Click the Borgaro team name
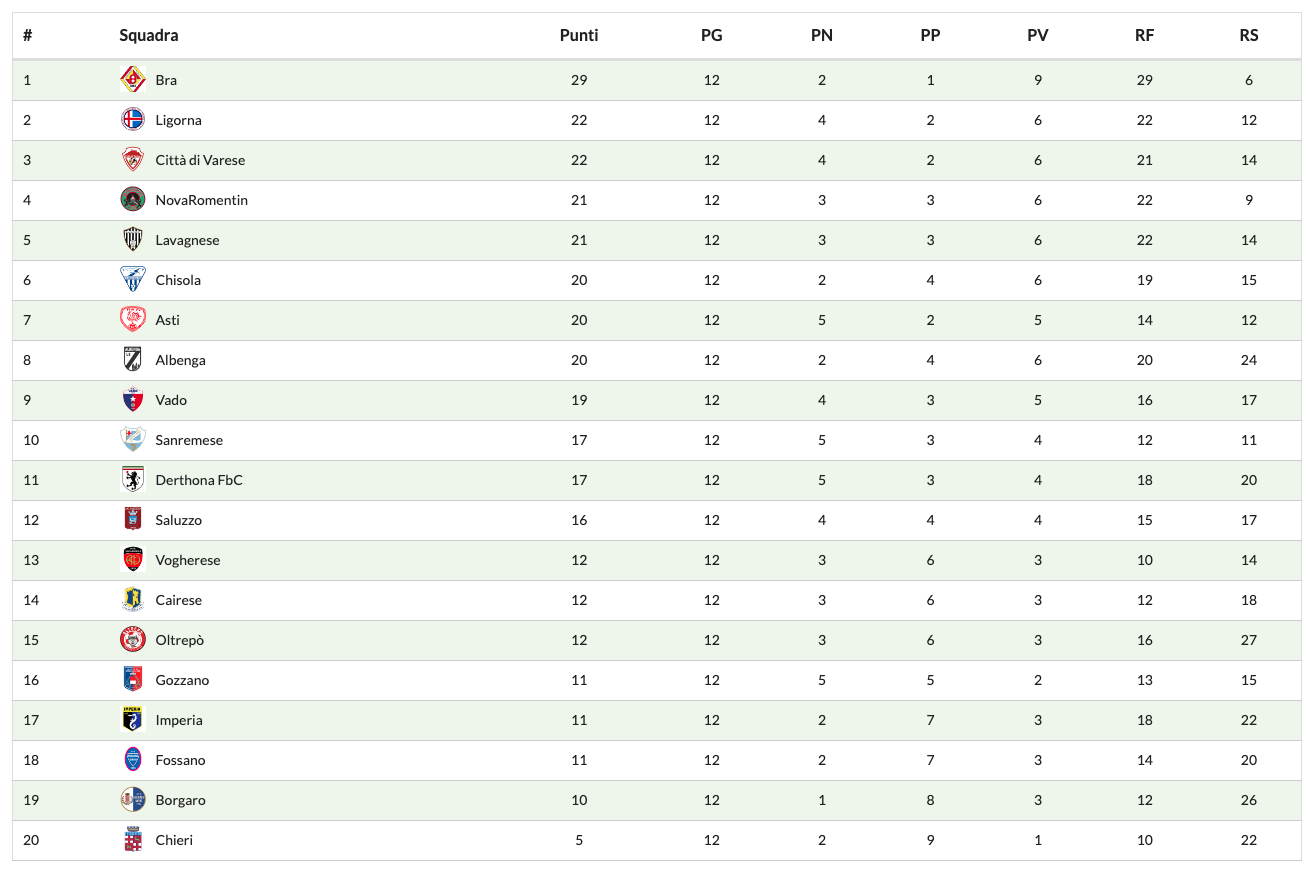 180,800
